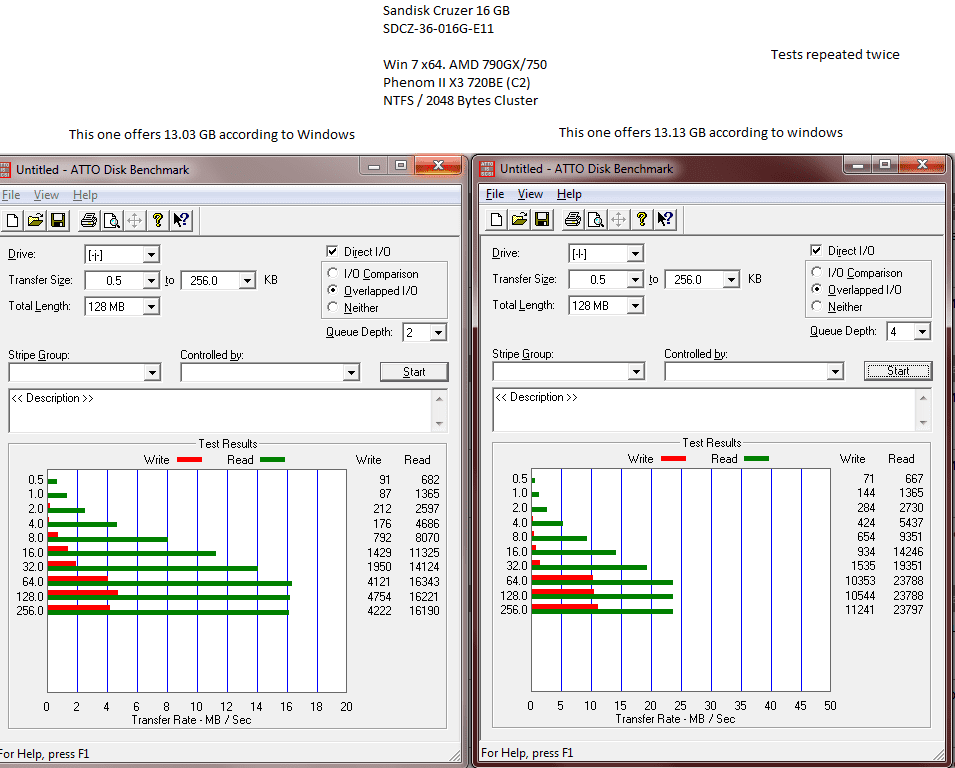Select I/O Comparison radio in left window
Screen dimensions: 955x768
click(x=333, y=273)
